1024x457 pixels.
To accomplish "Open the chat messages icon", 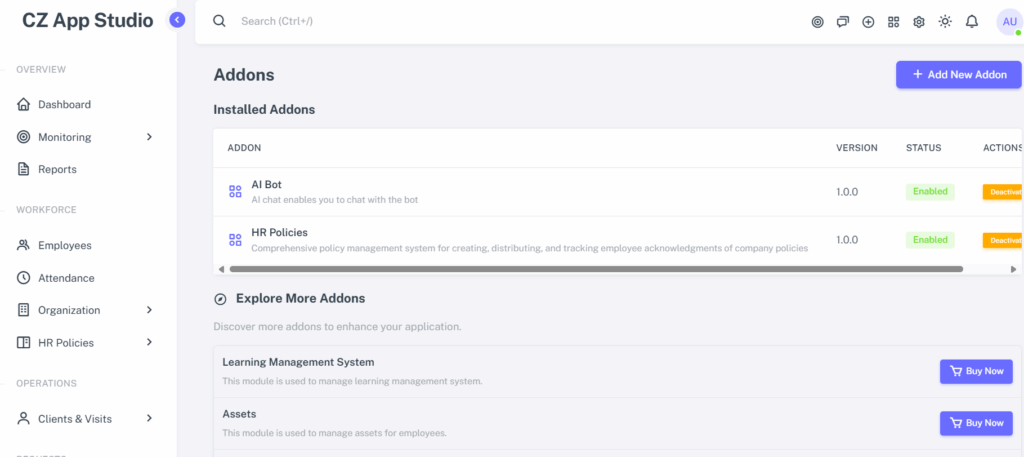I will [842, 22].
